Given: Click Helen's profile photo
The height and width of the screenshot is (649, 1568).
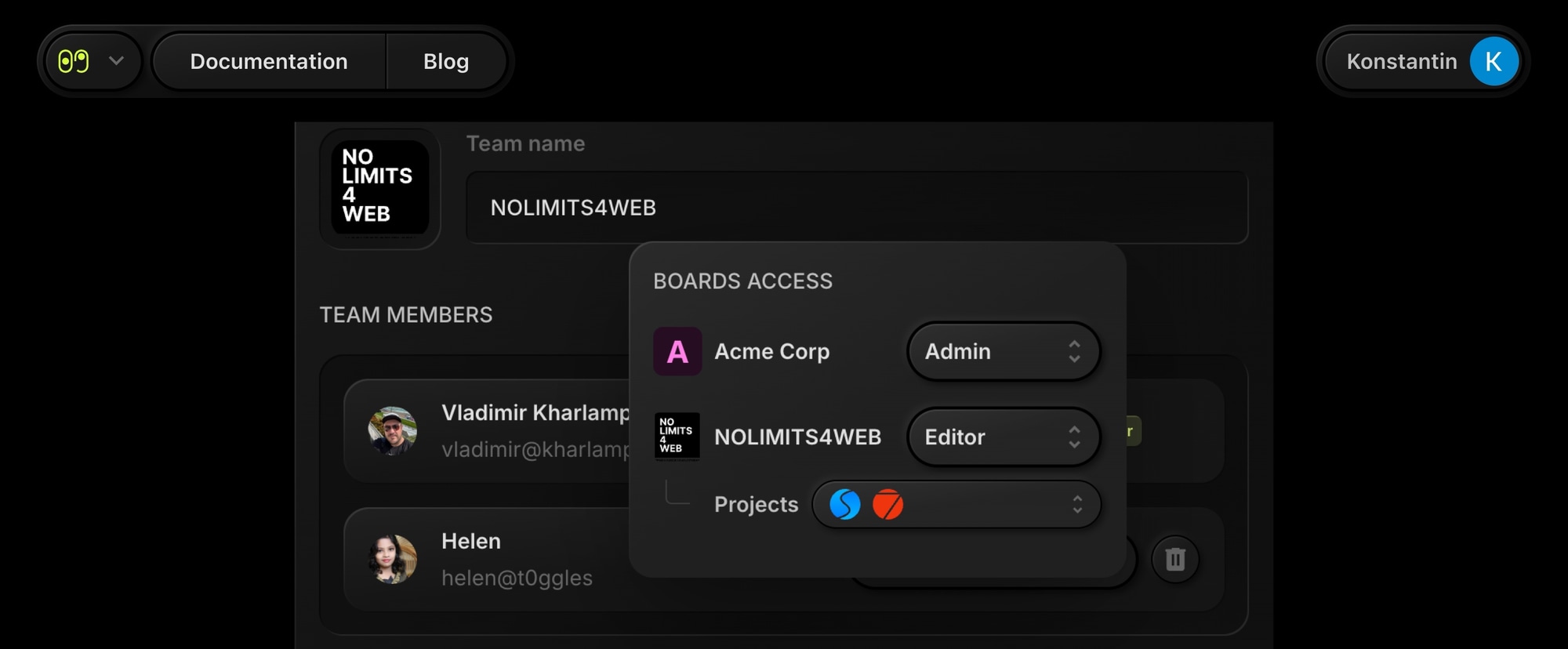Looking at the screenshot, I should 393,559.
